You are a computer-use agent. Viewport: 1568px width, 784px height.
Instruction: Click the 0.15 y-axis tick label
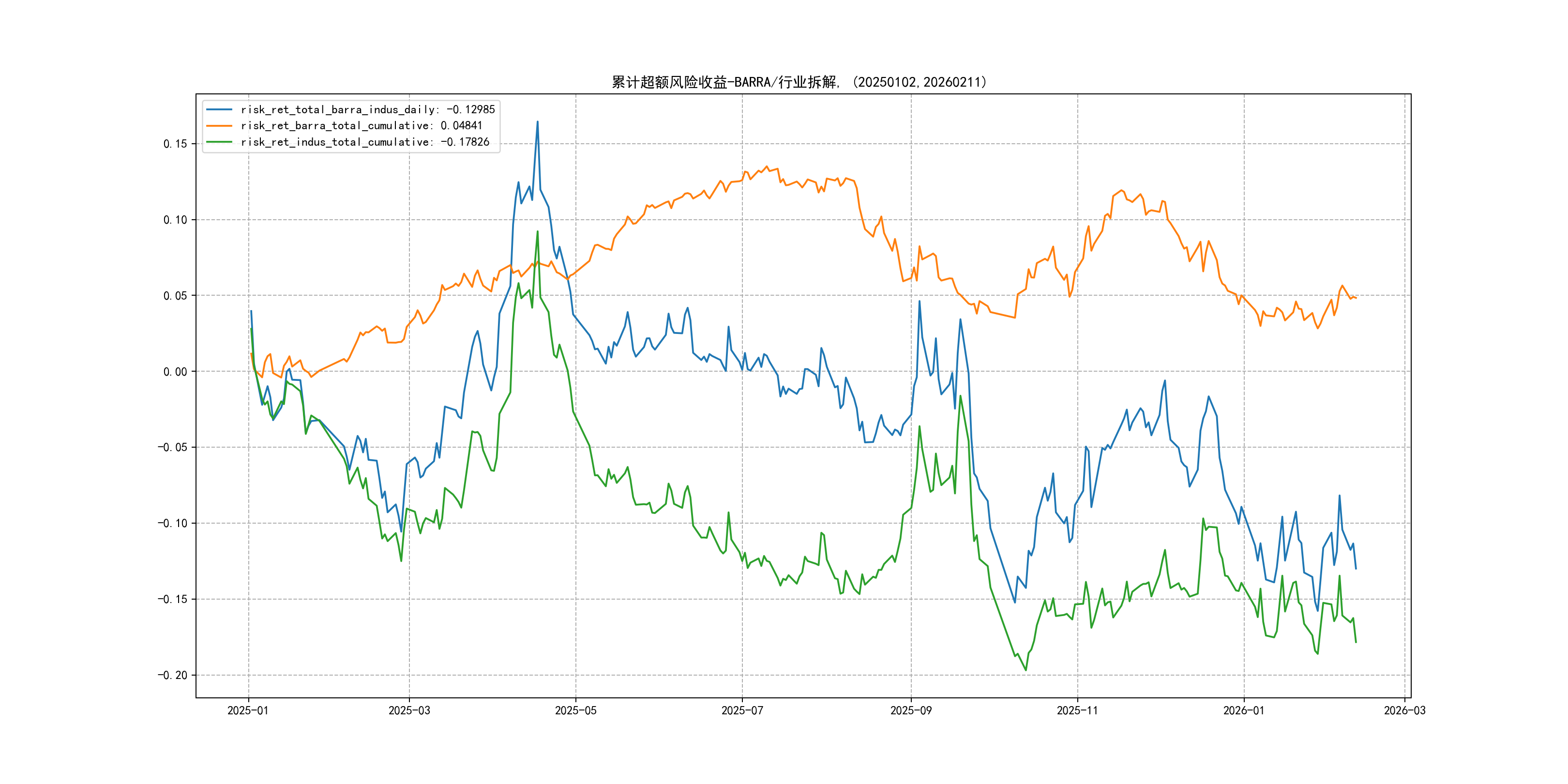(175, 144)
